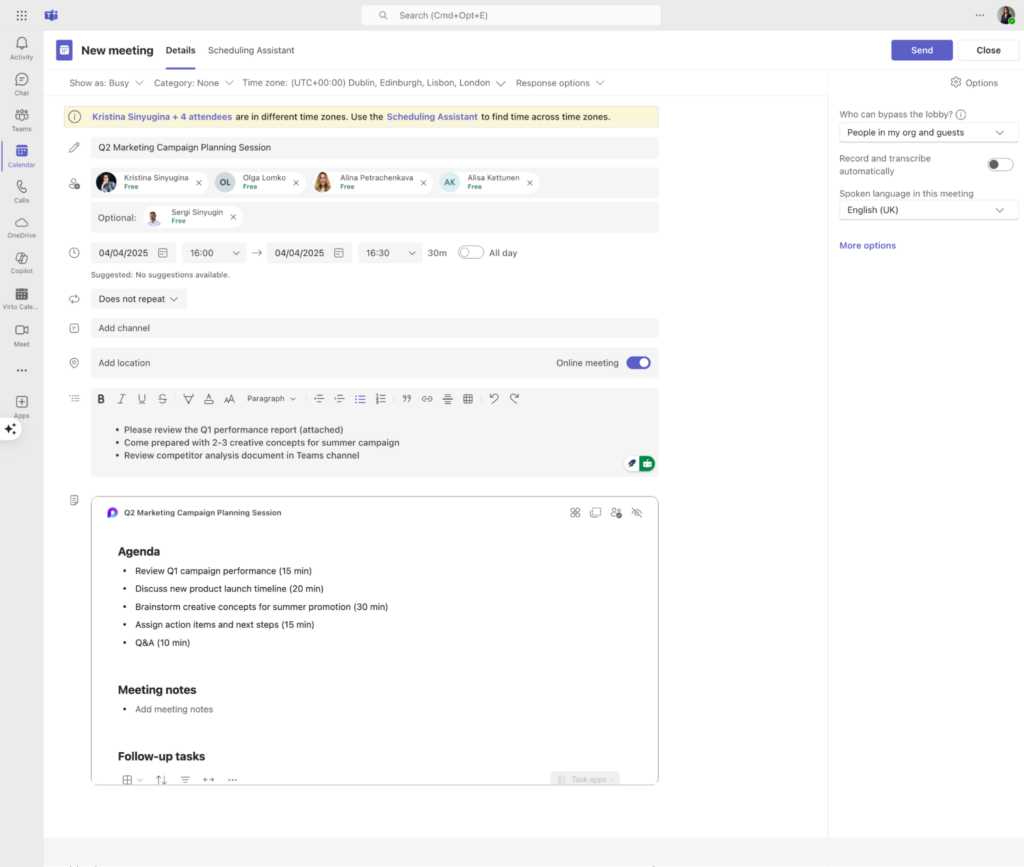This screenshot has height=867, width=1024.
Task: Open more options ellipsis in notes toolbar
Action: pyautogui.click(x=232, y=780)
